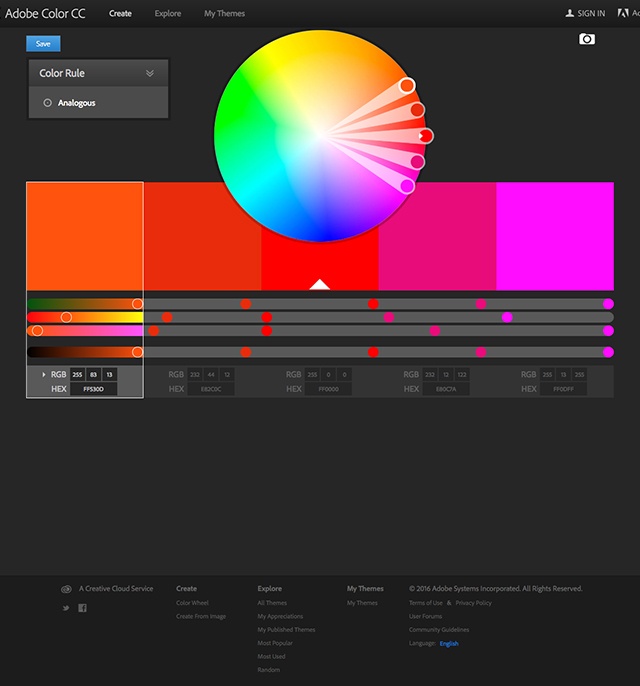Viewport: 640px width, 686px height.
Task: Open the My Published Themes footer link
Action: tap(287, 630)
